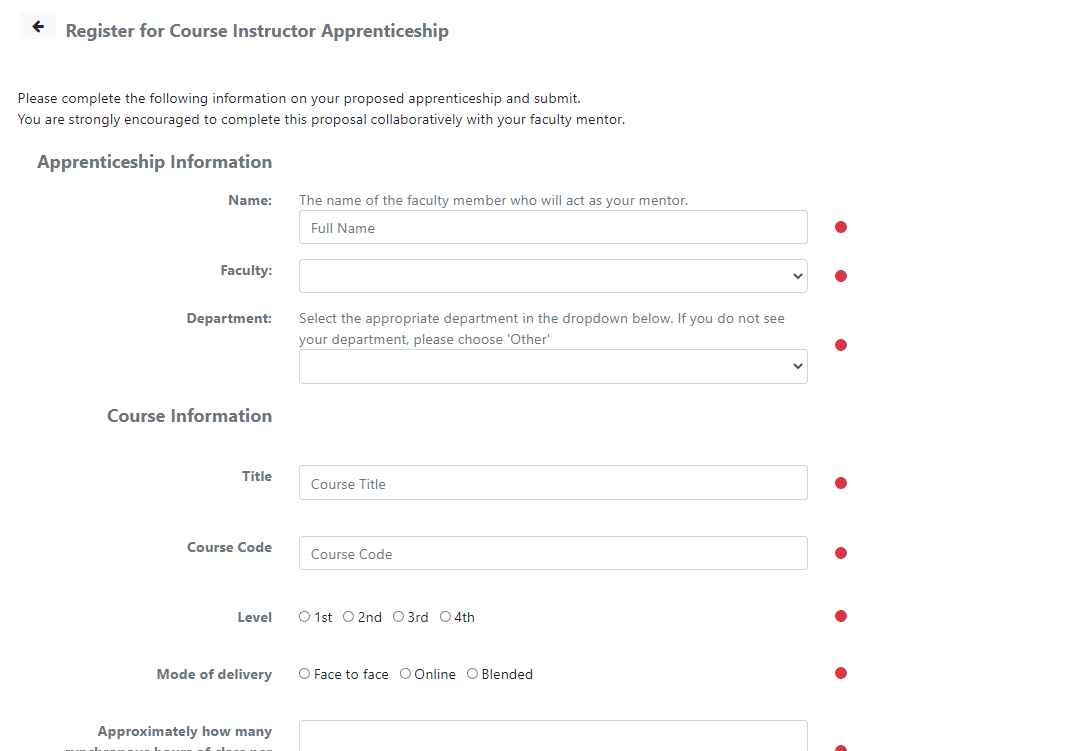Click red required dot beside Name field
The height and width of the screenshot is (751, 1082).
point(841,227)
